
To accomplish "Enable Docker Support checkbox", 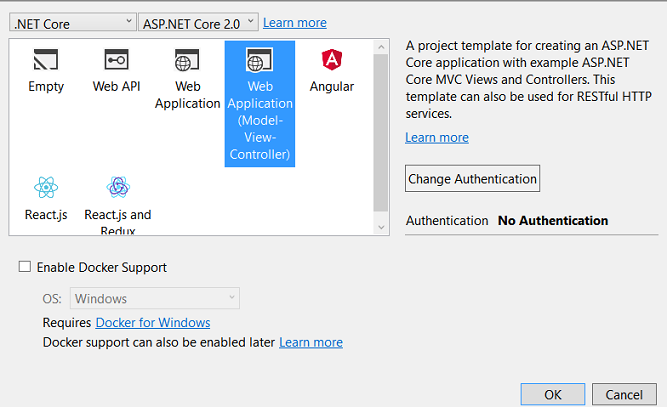I will click(25, 267).
